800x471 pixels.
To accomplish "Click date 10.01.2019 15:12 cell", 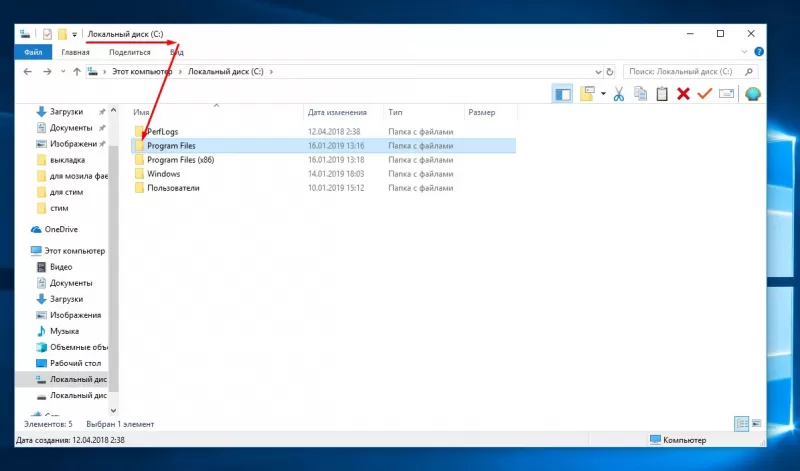I will tap(336, 188).
